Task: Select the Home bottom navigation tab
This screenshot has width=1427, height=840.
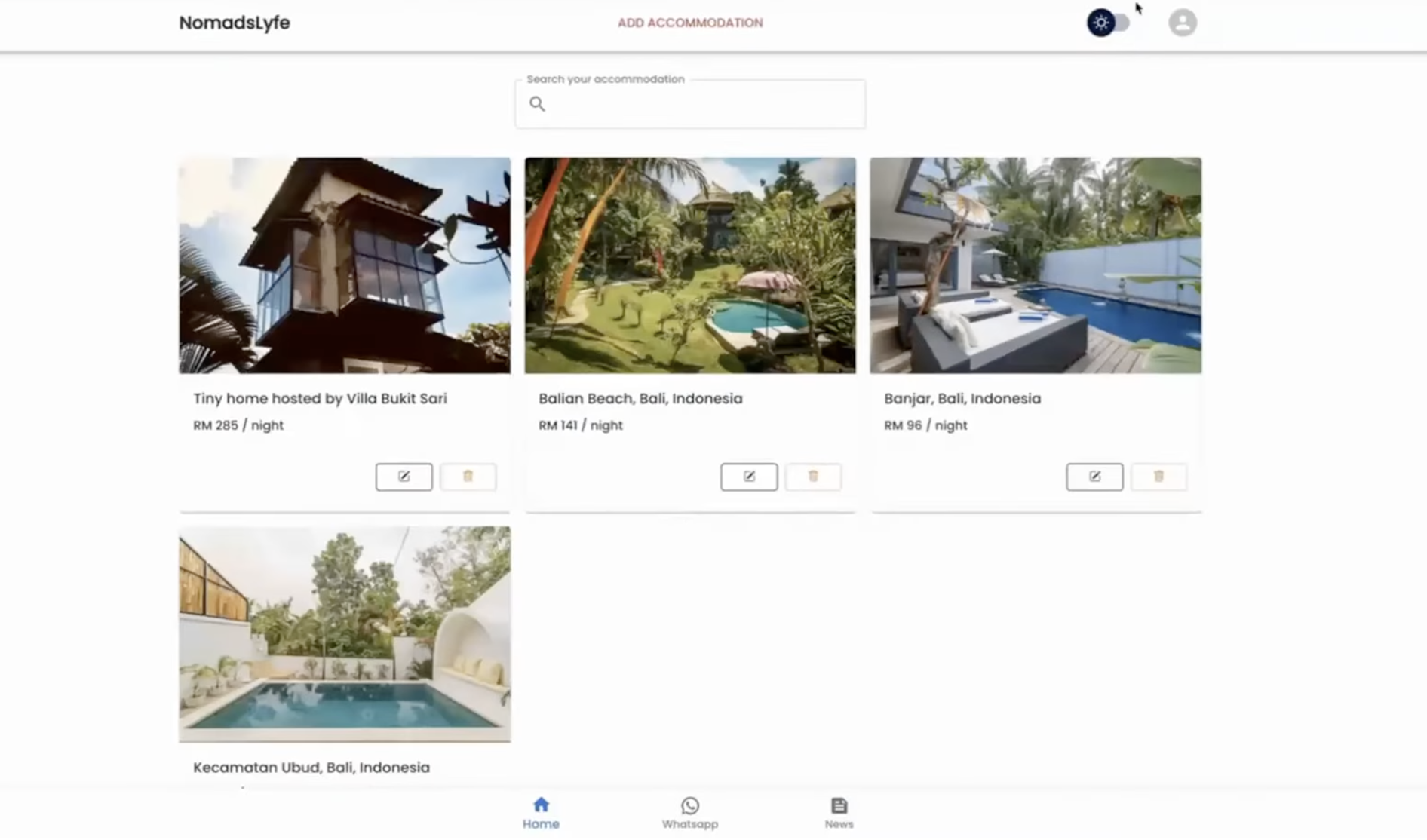Action: [541, 814]
